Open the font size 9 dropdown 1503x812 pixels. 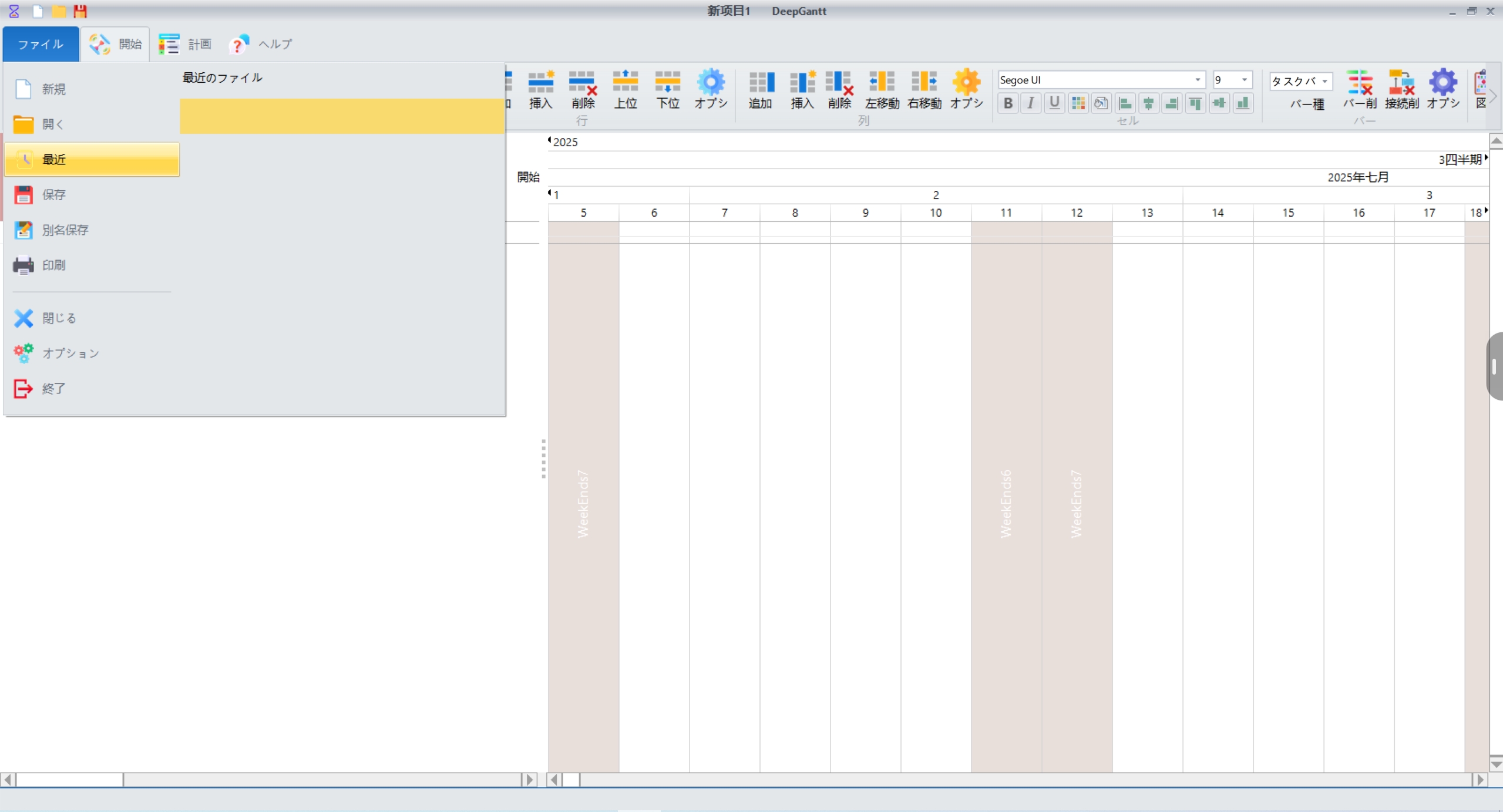click(x=1244, y=80)
